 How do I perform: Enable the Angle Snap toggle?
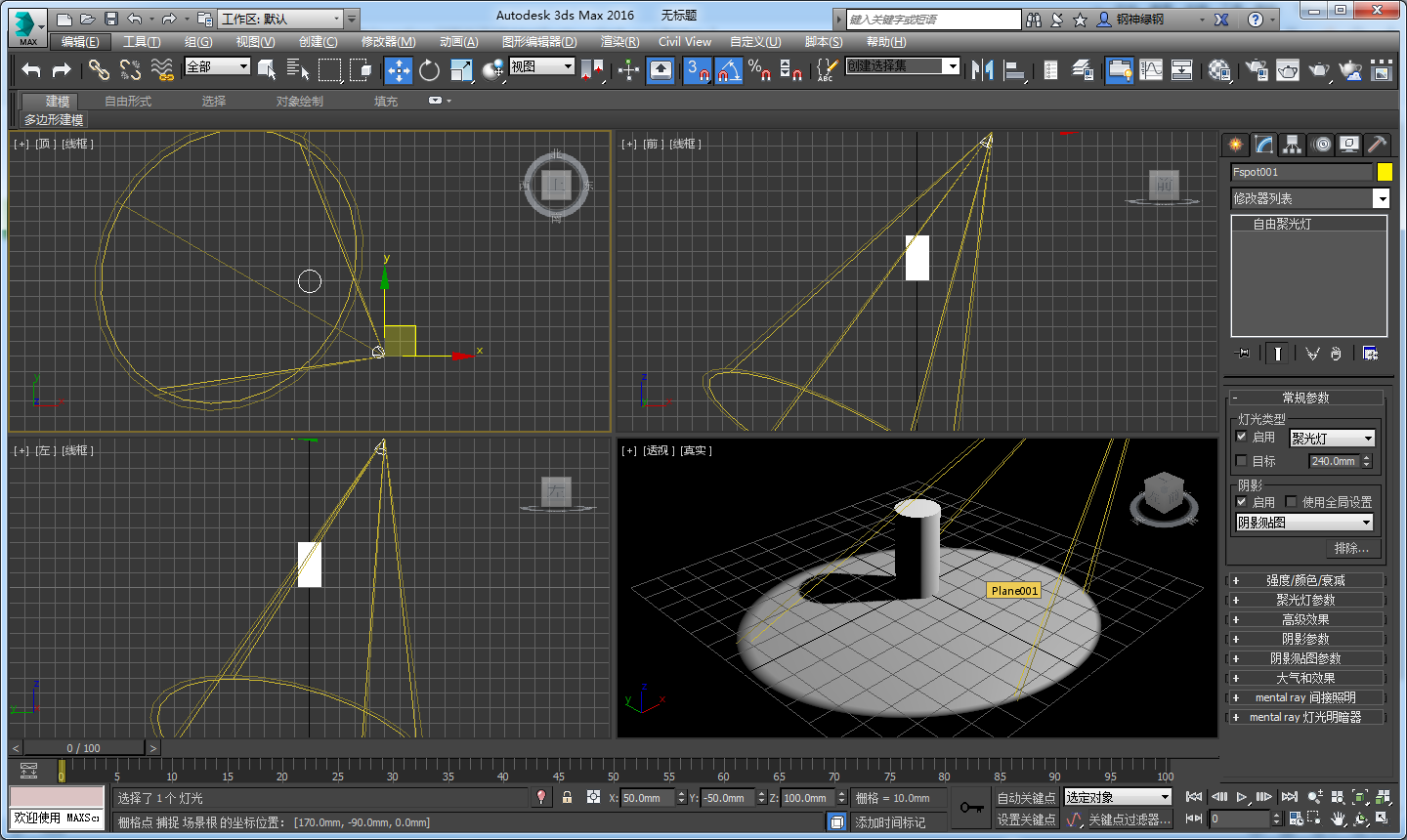coord(728,70)
